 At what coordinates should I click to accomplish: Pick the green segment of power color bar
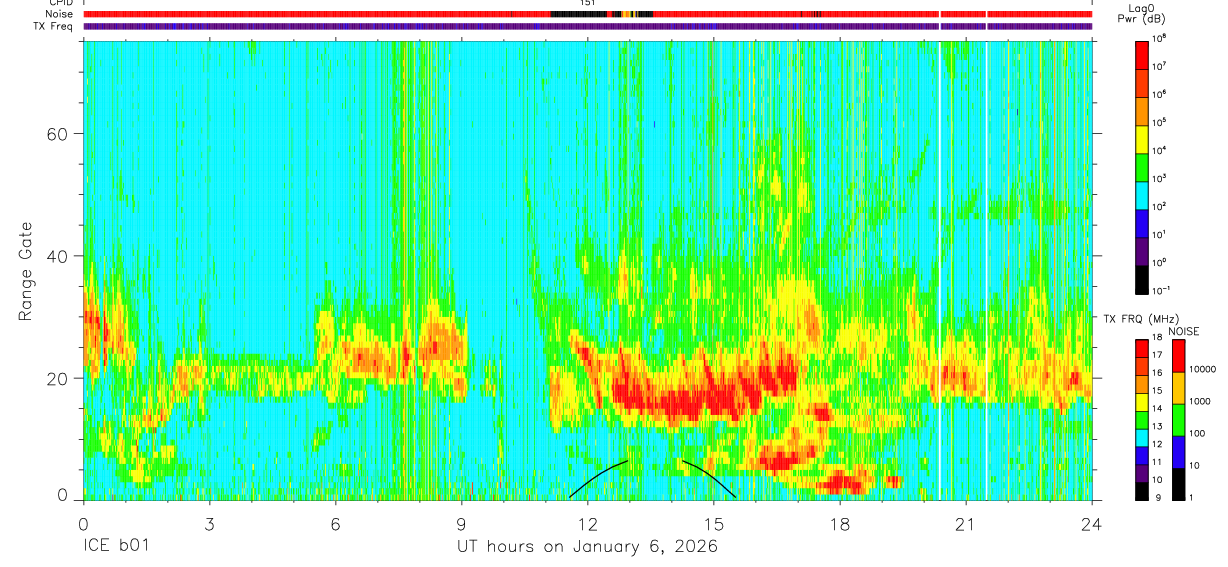(x=1142, y=166)
